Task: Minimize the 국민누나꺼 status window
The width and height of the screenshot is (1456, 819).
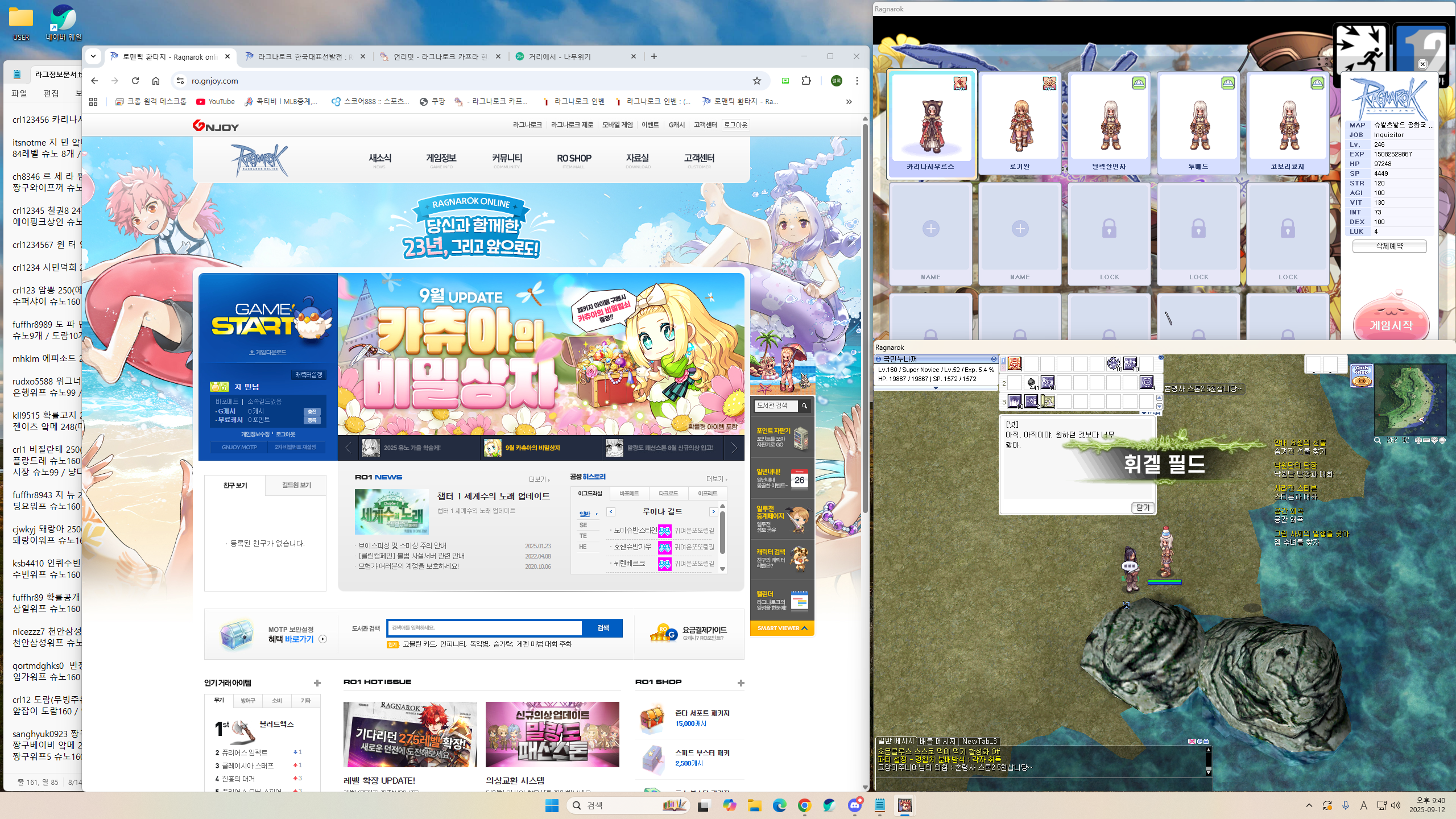Action: pyautogui.click(x=994, y=359)
